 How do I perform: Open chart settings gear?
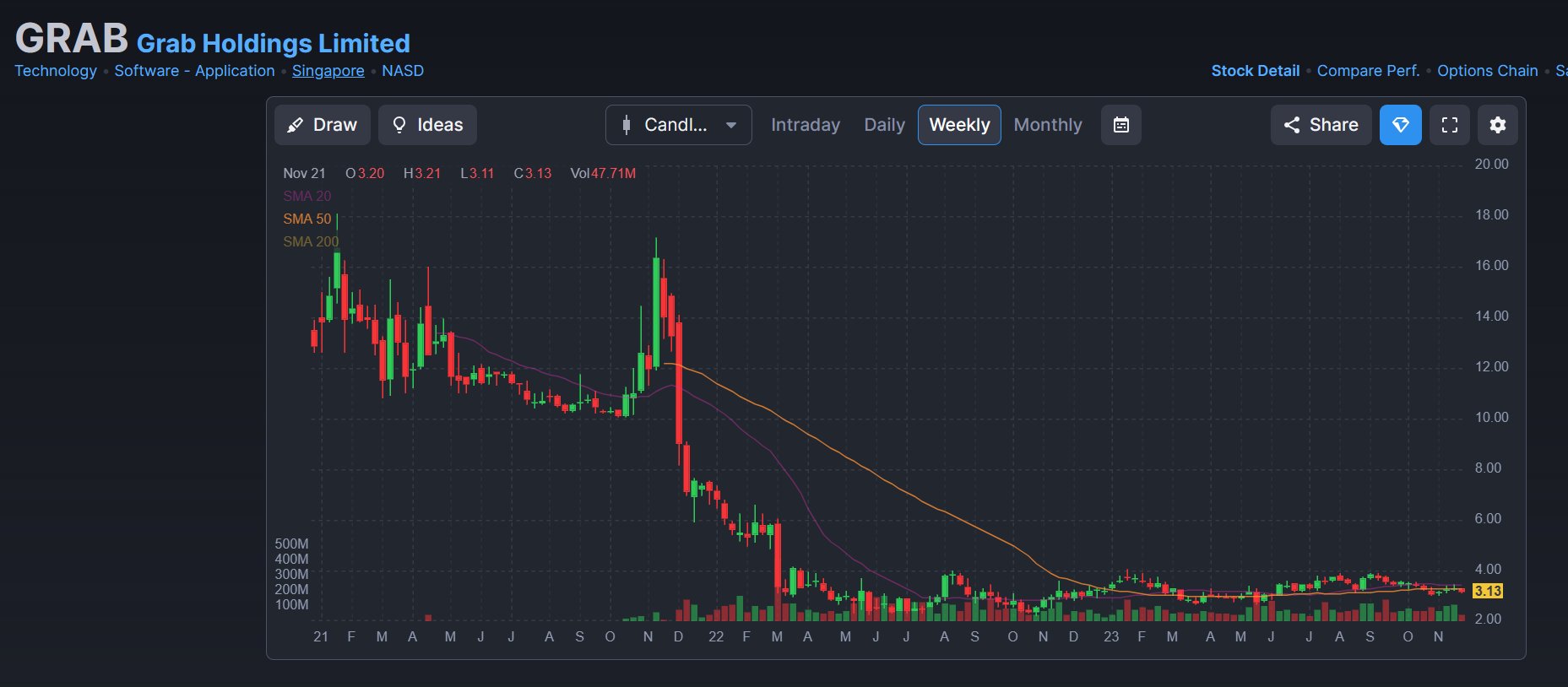tap(1498, 125)
